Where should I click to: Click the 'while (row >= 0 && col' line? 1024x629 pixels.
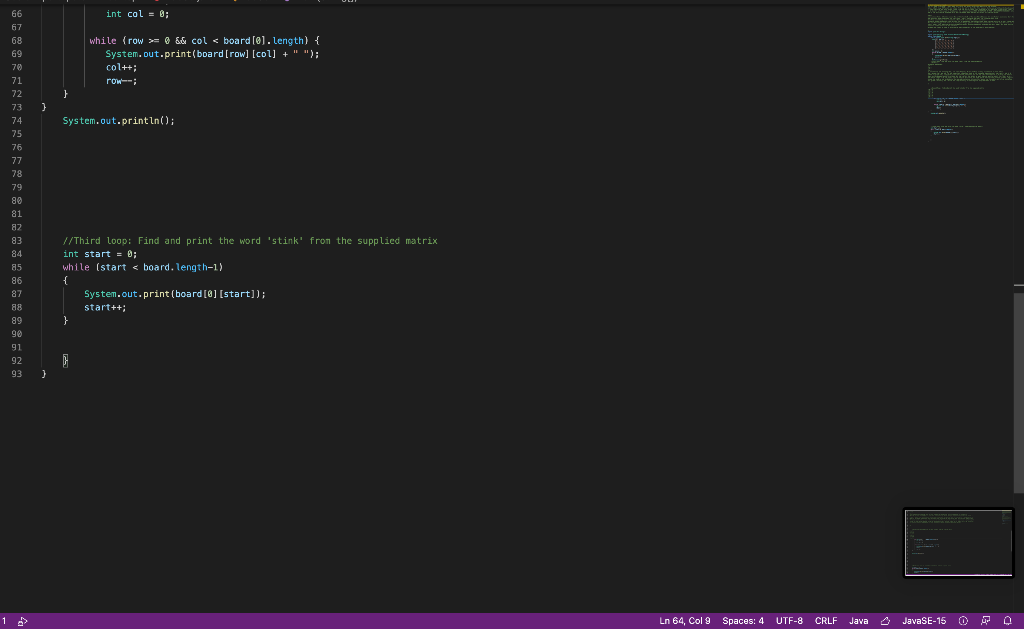[204, 40]
